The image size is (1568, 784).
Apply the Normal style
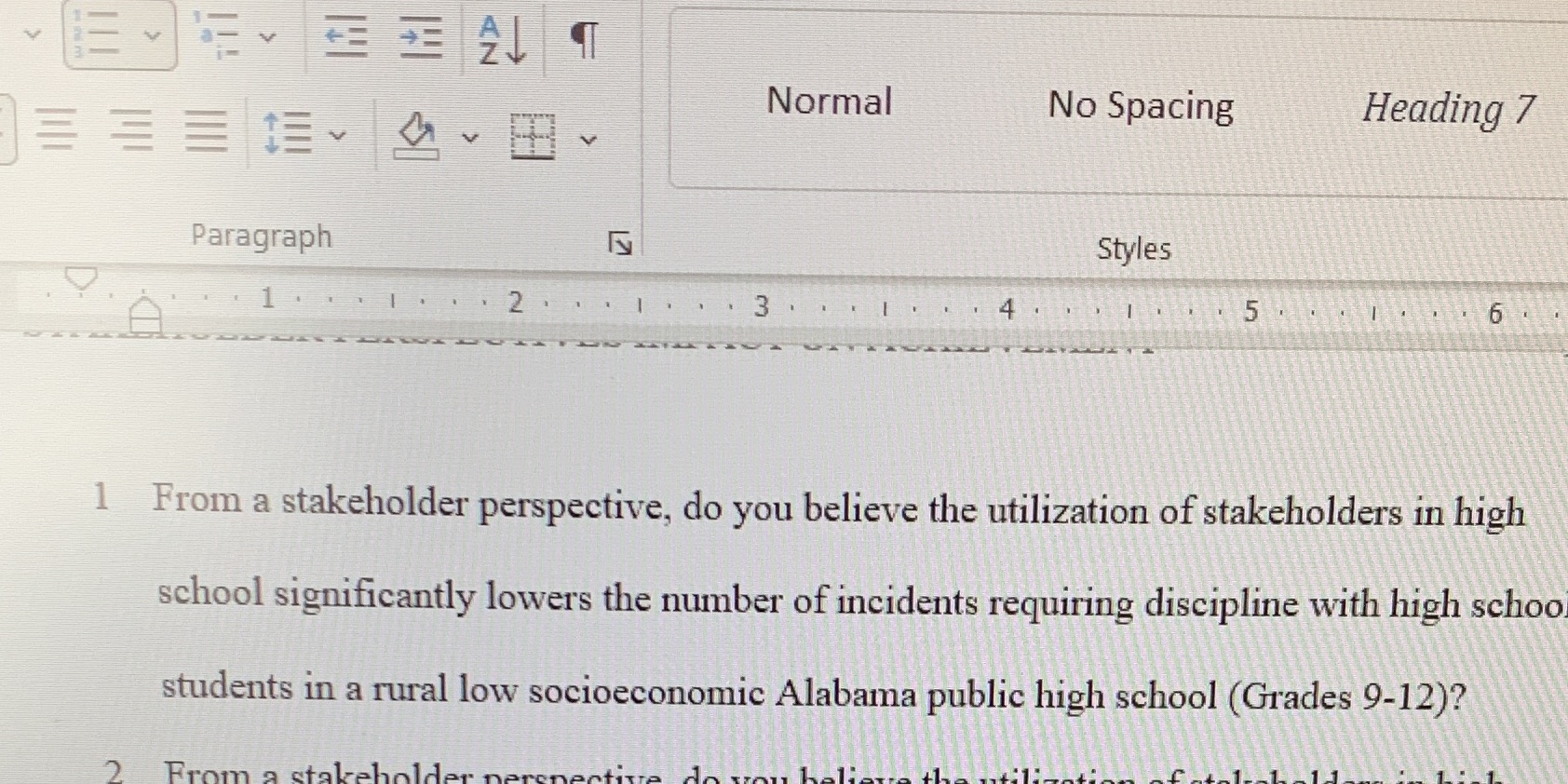[829, 101]
